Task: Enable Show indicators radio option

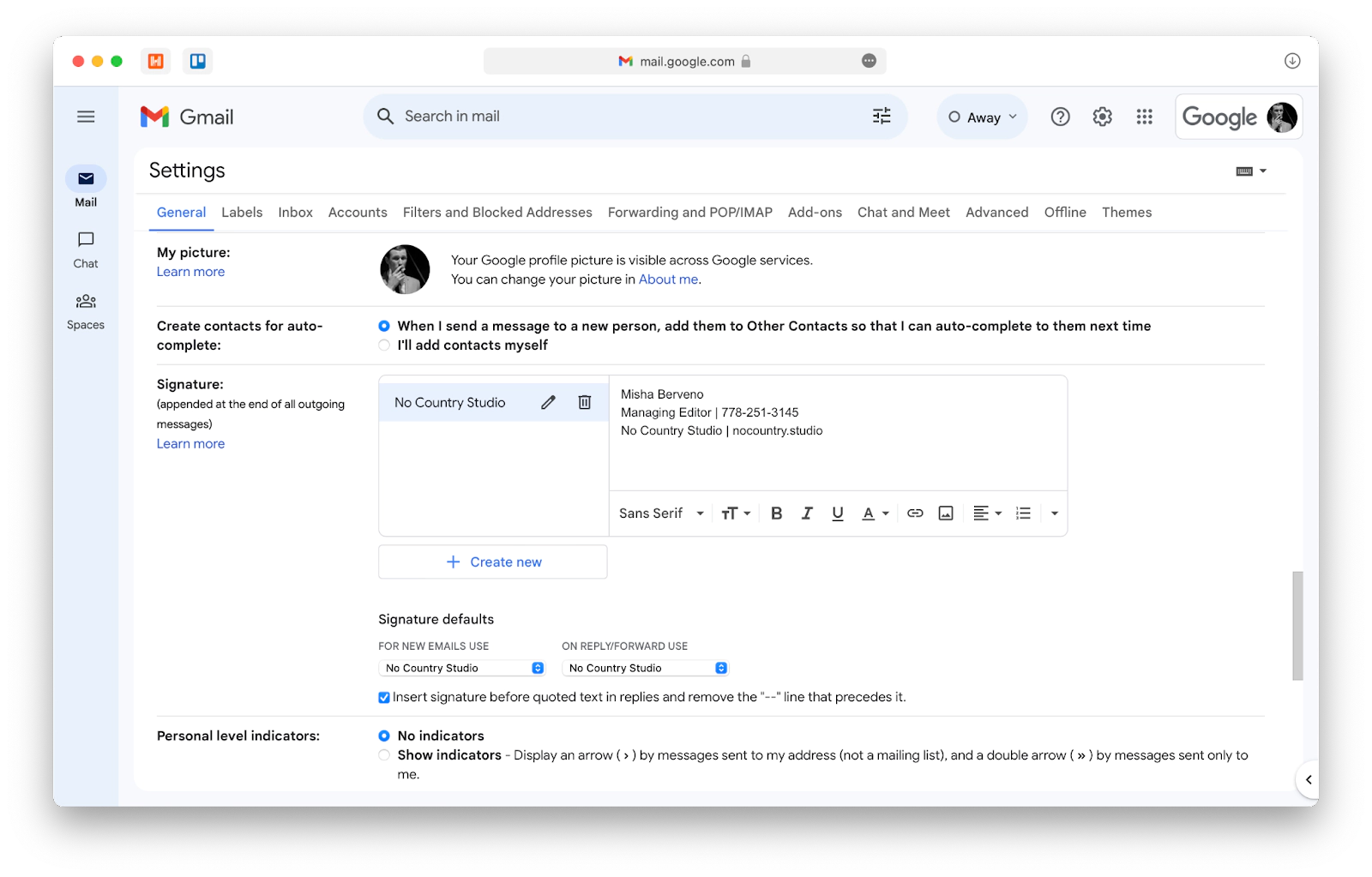Action: 384,755
